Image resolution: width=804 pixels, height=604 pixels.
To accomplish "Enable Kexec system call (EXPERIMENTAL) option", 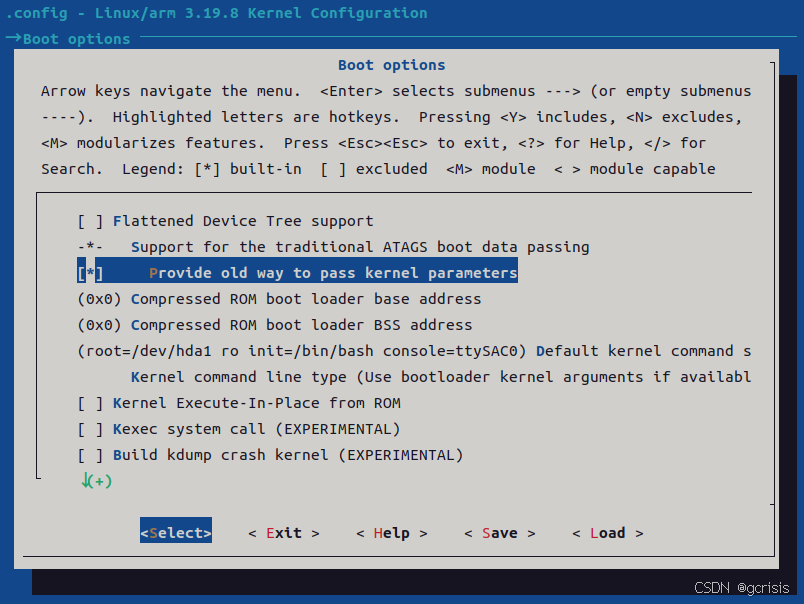I will click(239, 429).
